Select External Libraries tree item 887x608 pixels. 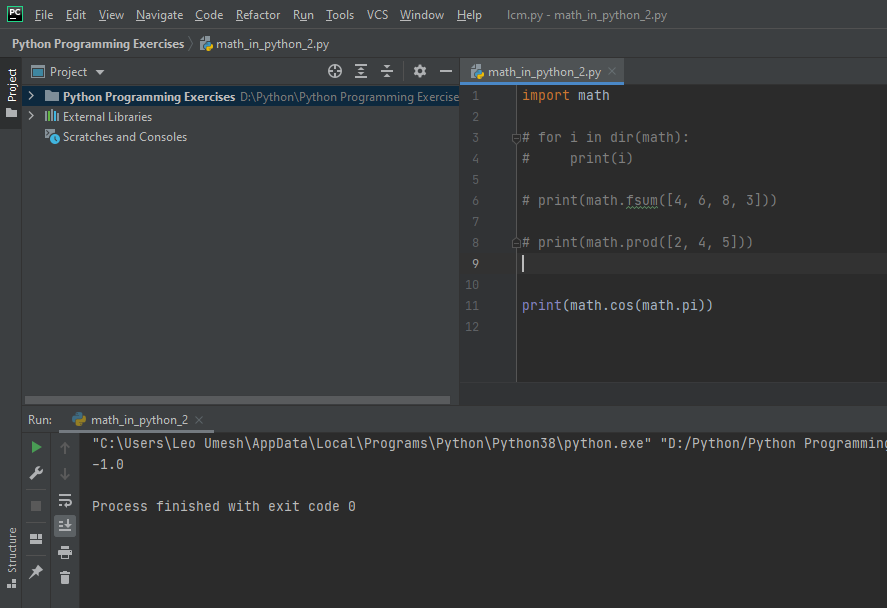pyautogui.click(x=107, y=117)
